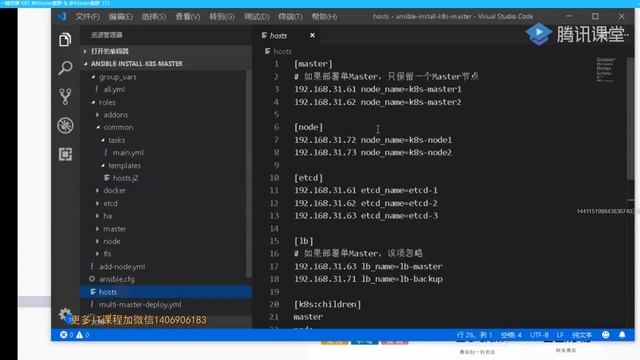
Task: Click the hosts.j2 file icon
Action: point(107,178)
